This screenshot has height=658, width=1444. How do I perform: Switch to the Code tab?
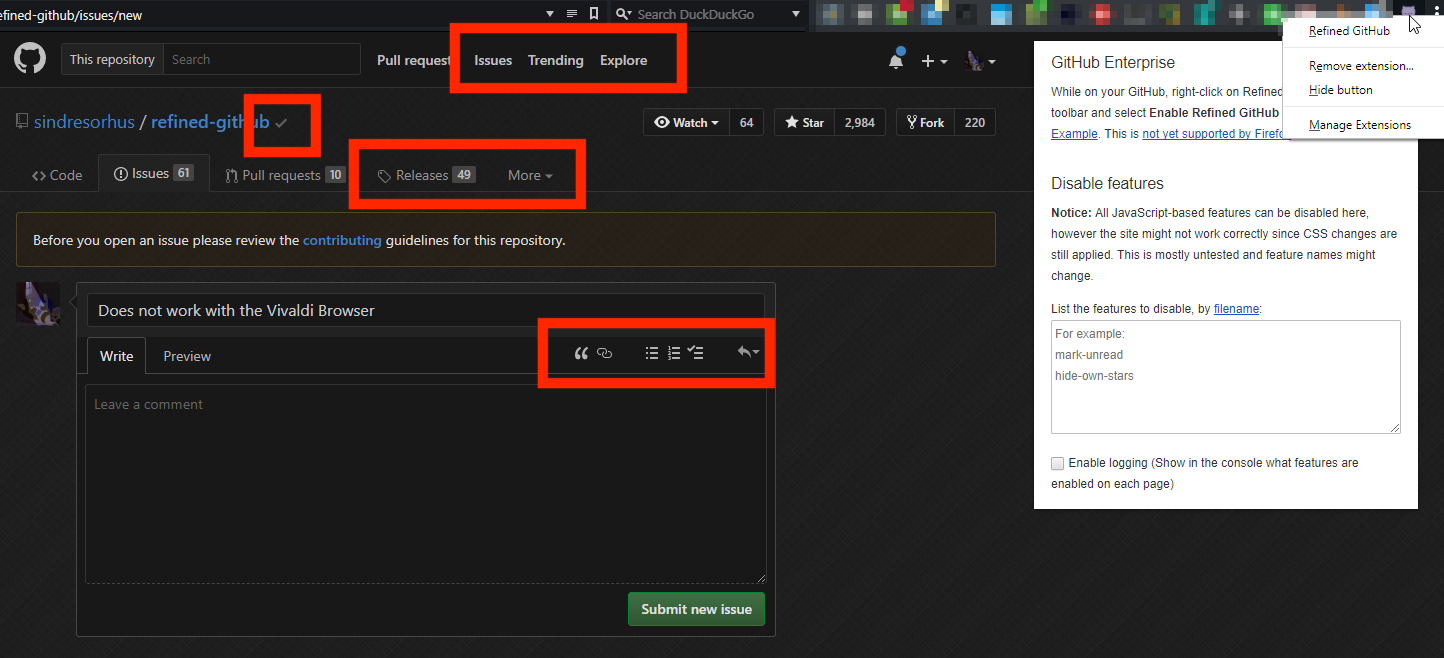pyautogui.click(x=57, y=175)
